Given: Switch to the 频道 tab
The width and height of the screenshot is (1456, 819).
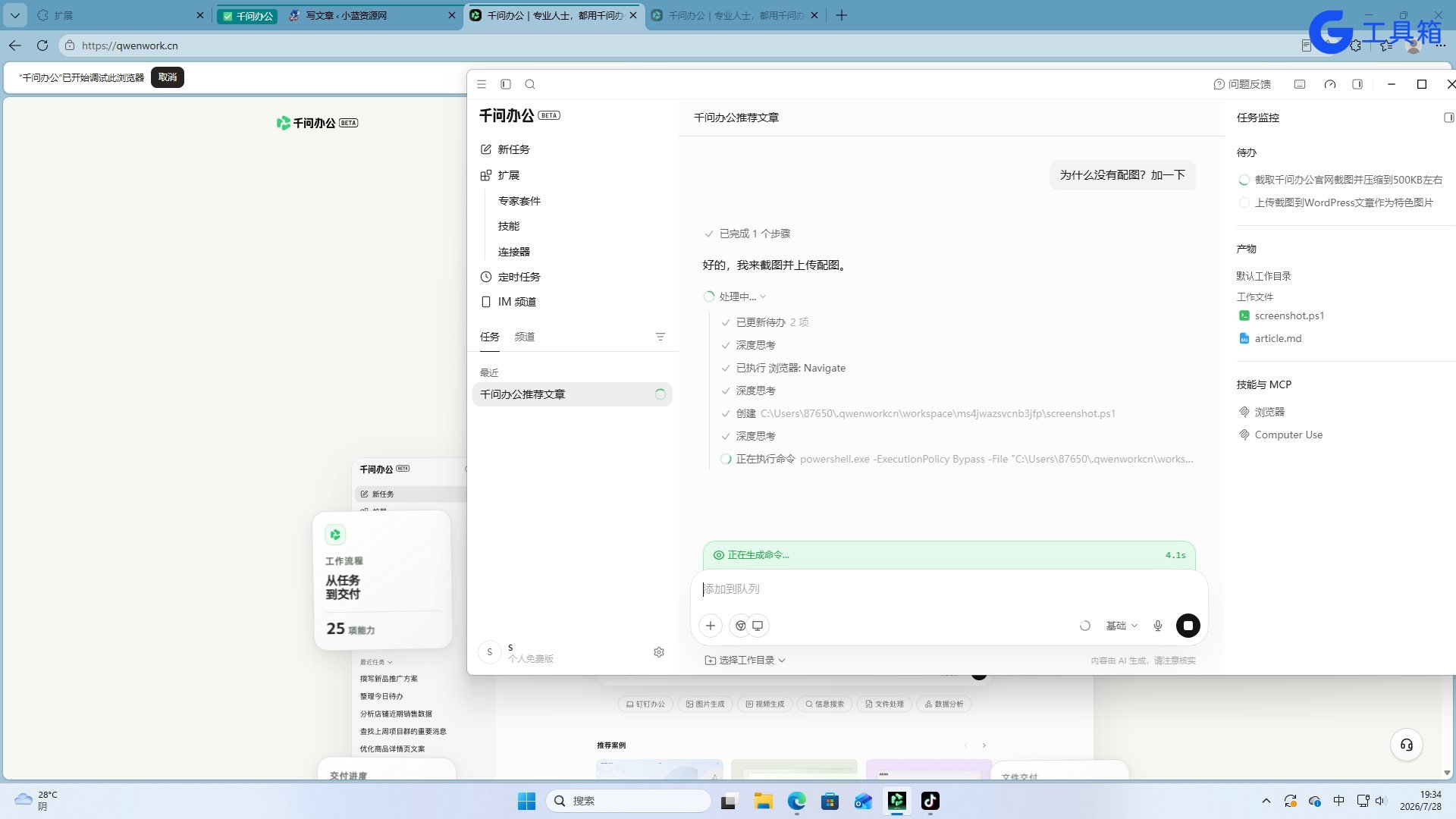Looking at the screenshot, I should pyautogui.click(x=525, y=337).
